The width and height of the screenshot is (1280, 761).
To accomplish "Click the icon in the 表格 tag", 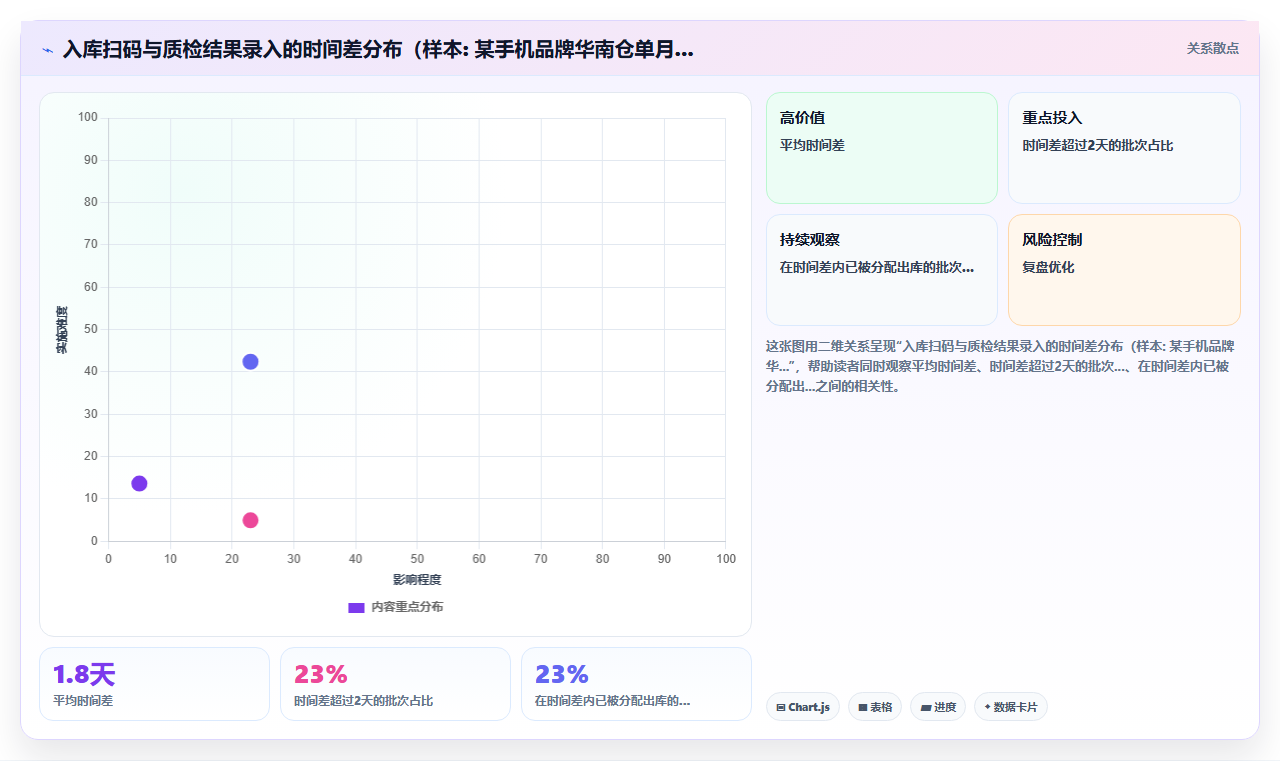I will point(863,707).
